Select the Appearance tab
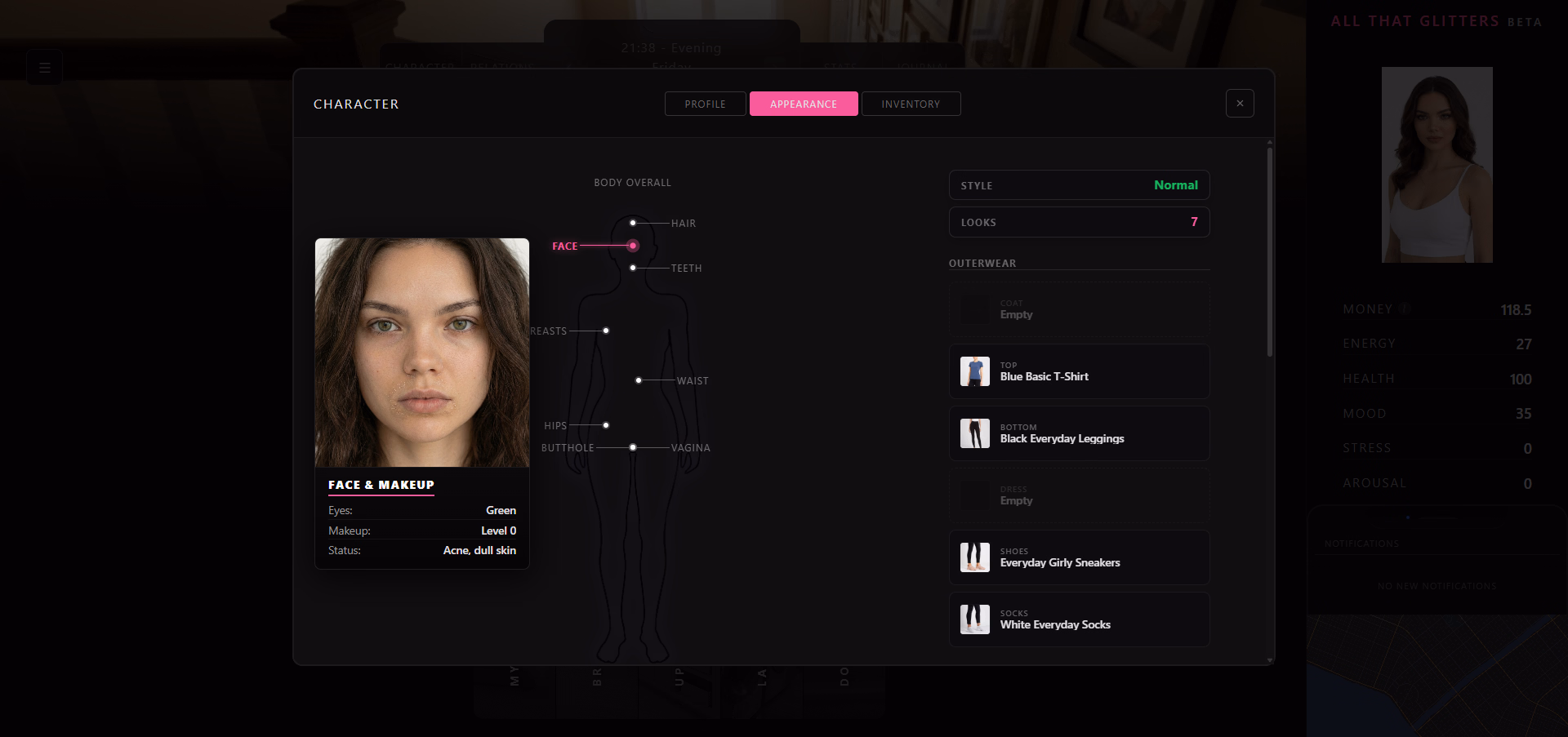Image resolution: width=1568 pixels, height=737 pixels. pyautogui.click(x=804, y=104)
